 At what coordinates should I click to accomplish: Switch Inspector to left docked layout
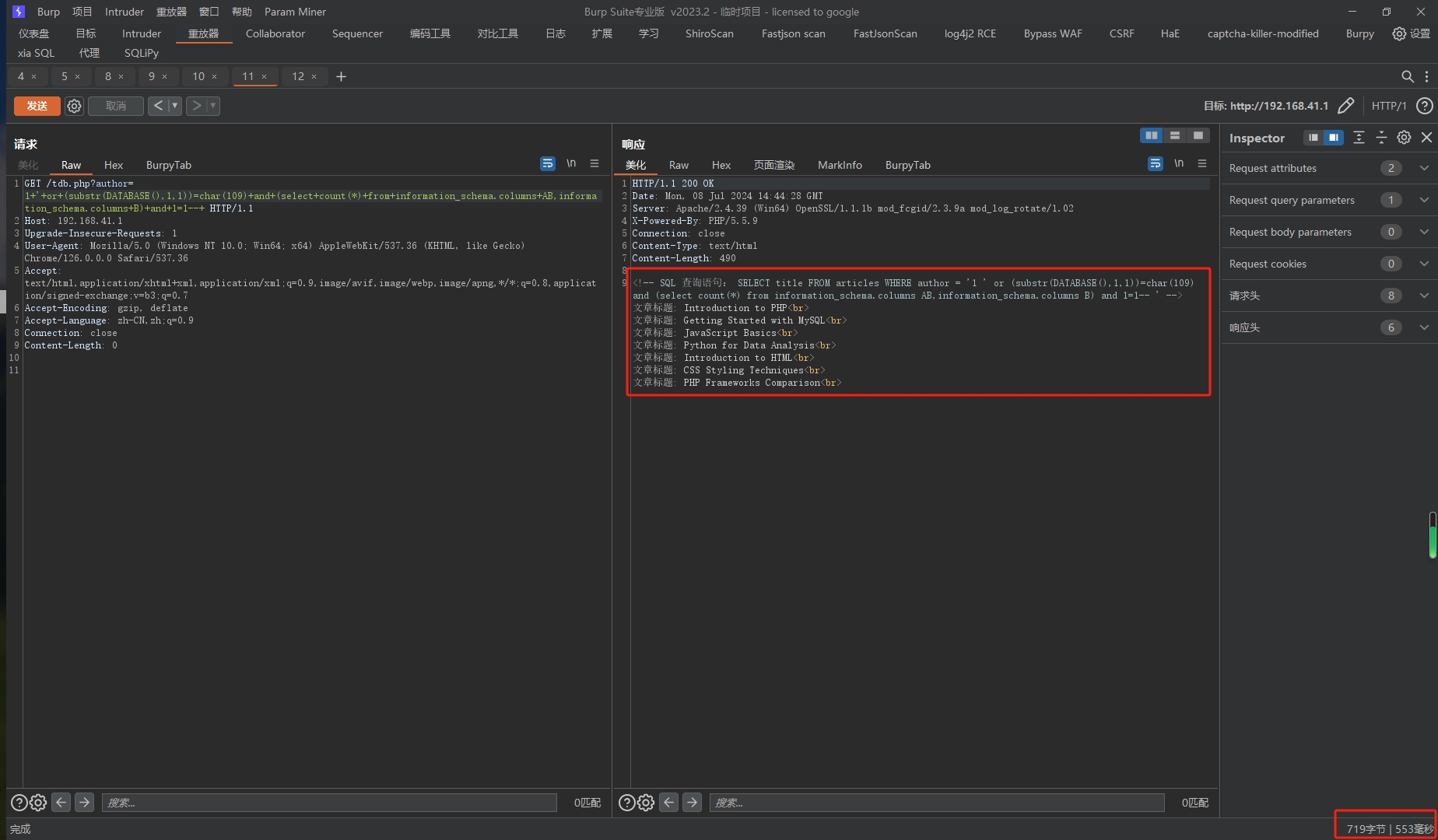[x=1313, y=138]
